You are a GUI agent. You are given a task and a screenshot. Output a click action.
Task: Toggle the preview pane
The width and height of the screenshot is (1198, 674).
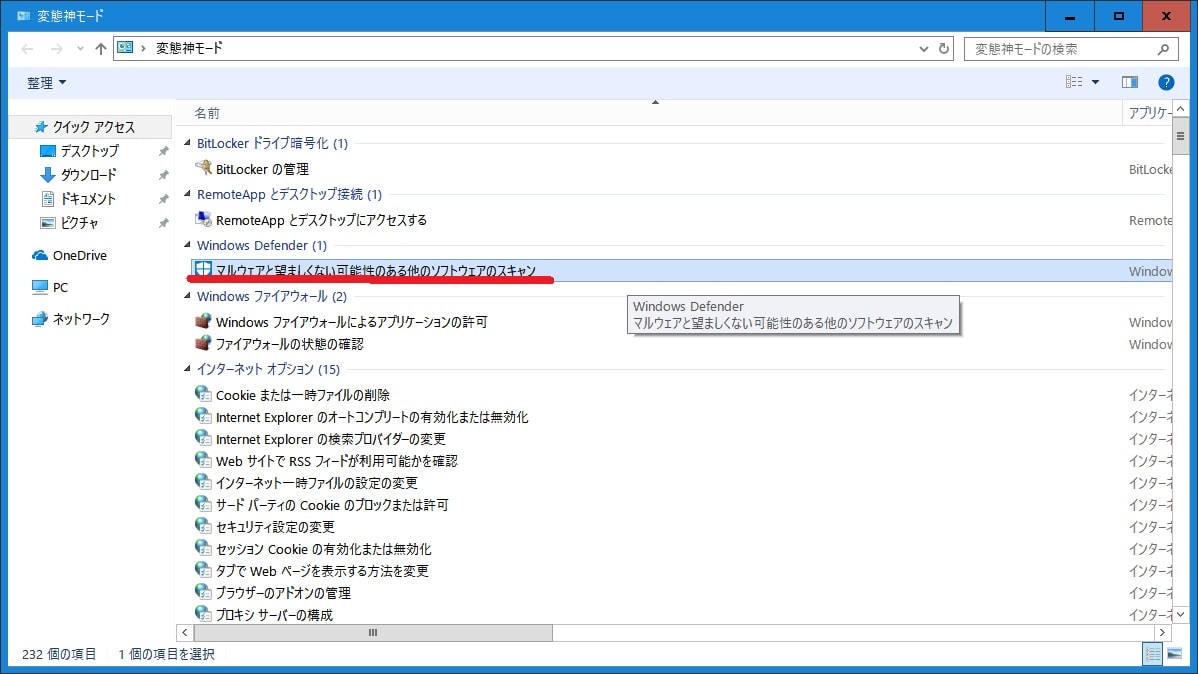pos(1129,82)
